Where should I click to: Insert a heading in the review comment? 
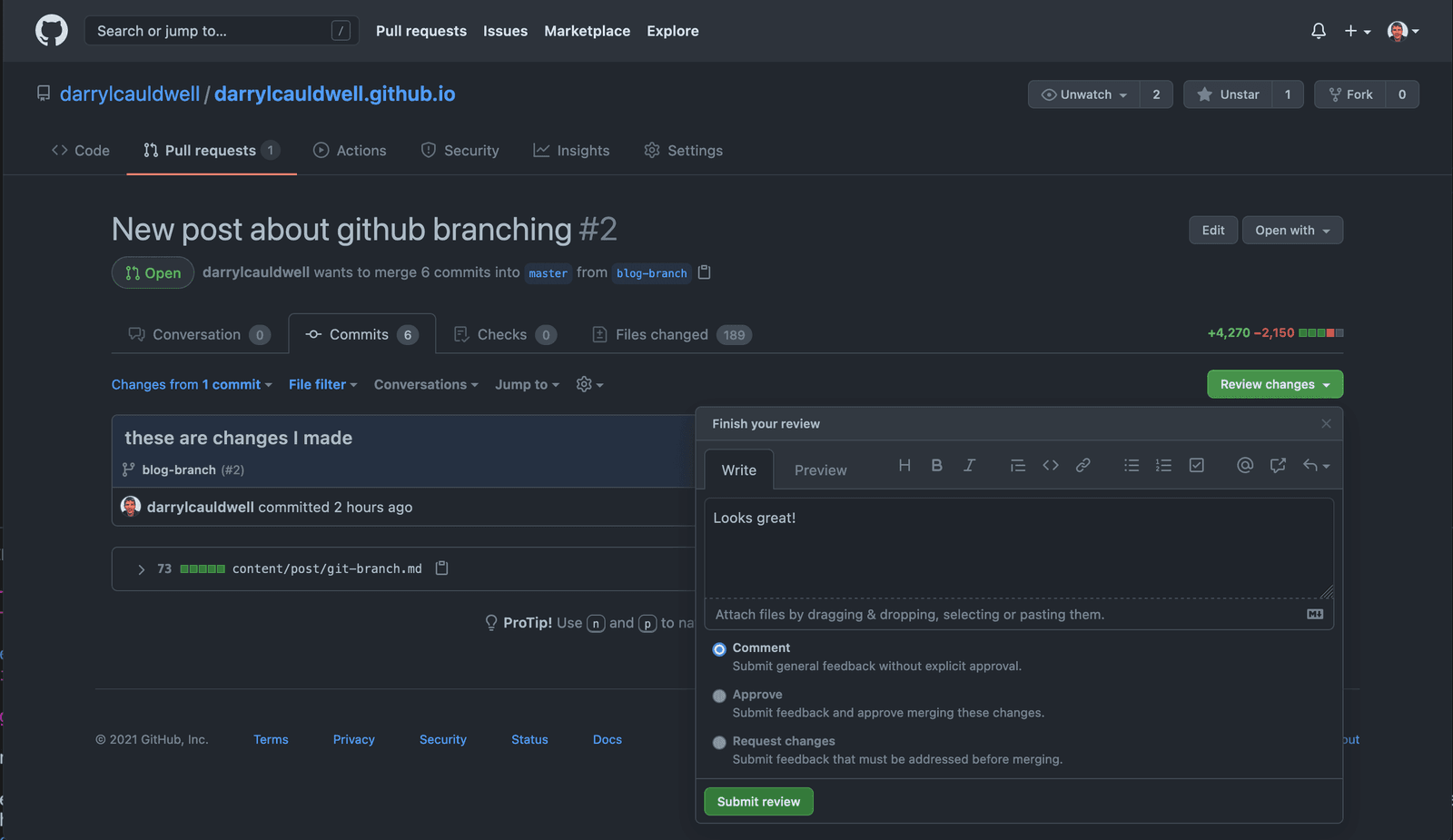coord(904,465)
